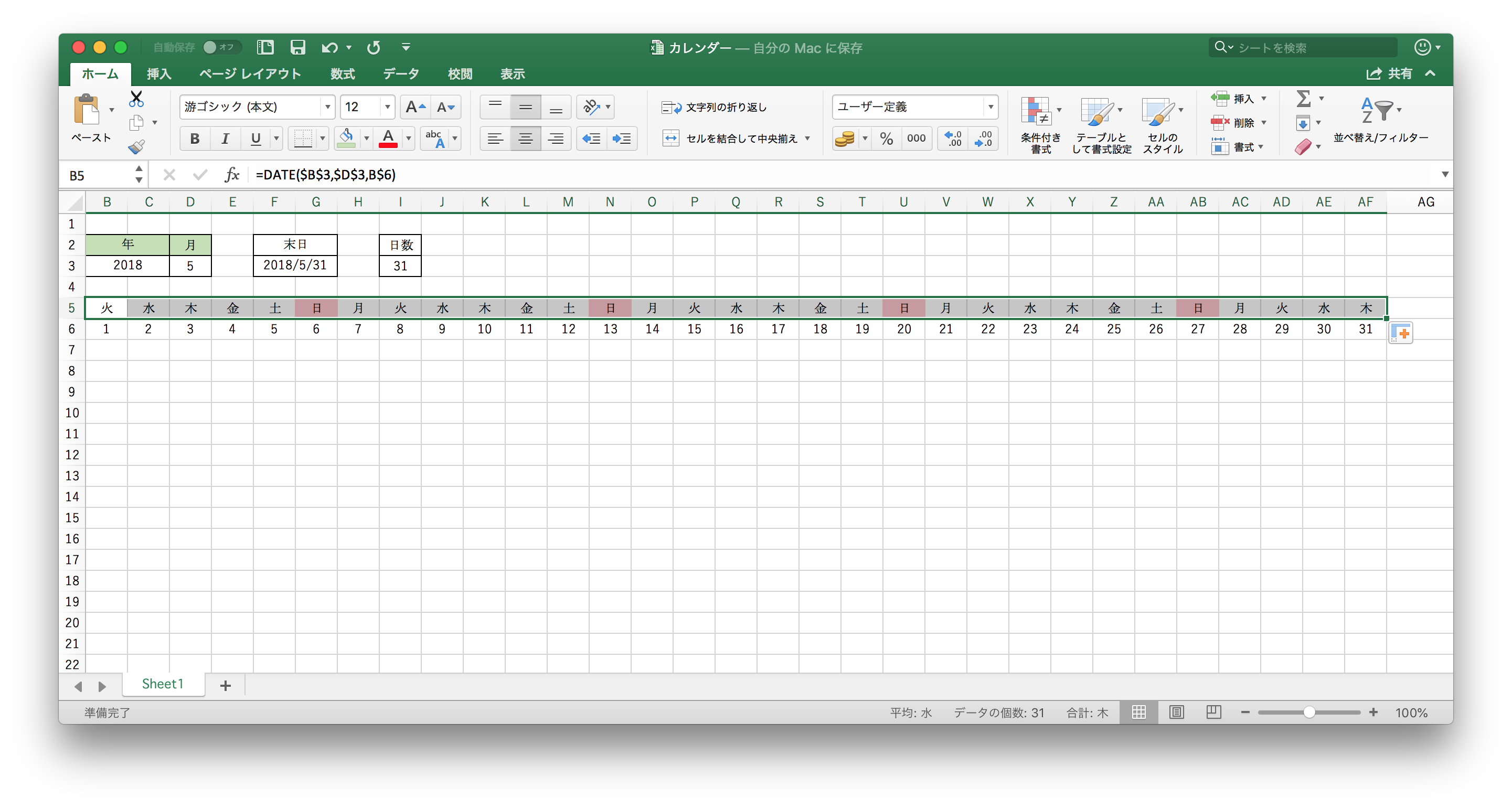Click the Auto Fill Options icon

[x=1400, y=333]
